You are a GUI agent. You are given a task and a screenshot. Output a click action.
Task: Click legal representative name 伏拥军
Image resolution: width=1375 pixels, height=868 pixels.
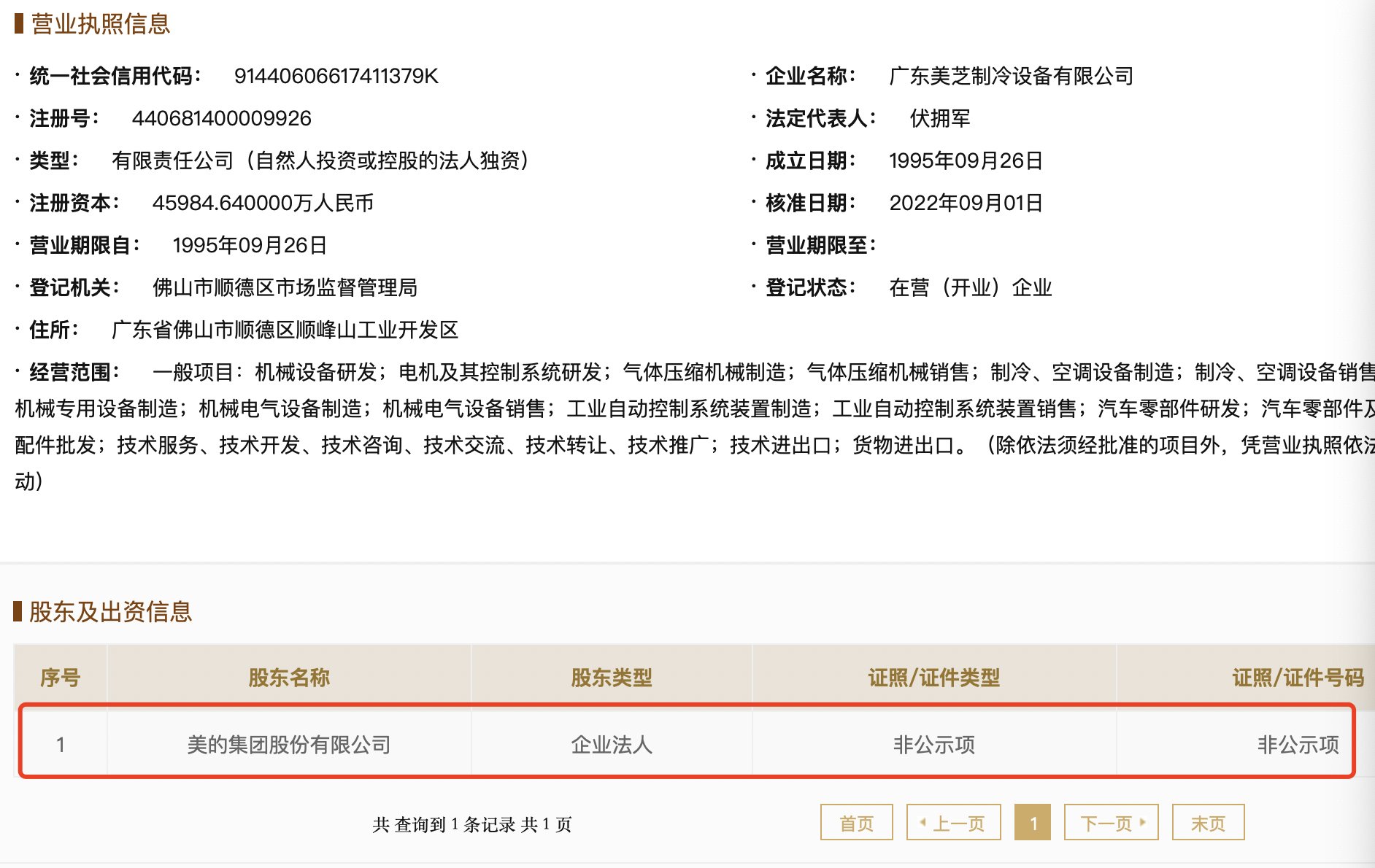(940, 118)
